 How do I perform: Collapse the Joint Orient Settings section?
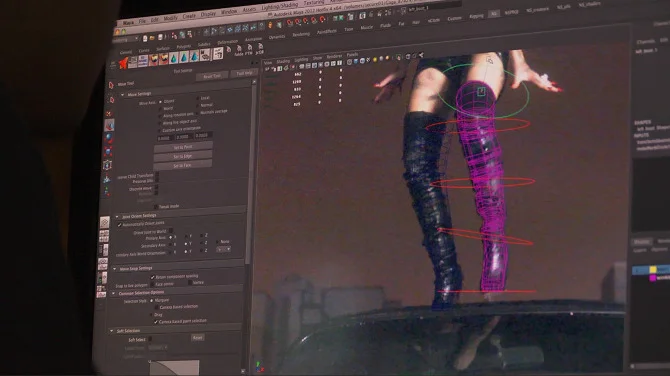117,217
